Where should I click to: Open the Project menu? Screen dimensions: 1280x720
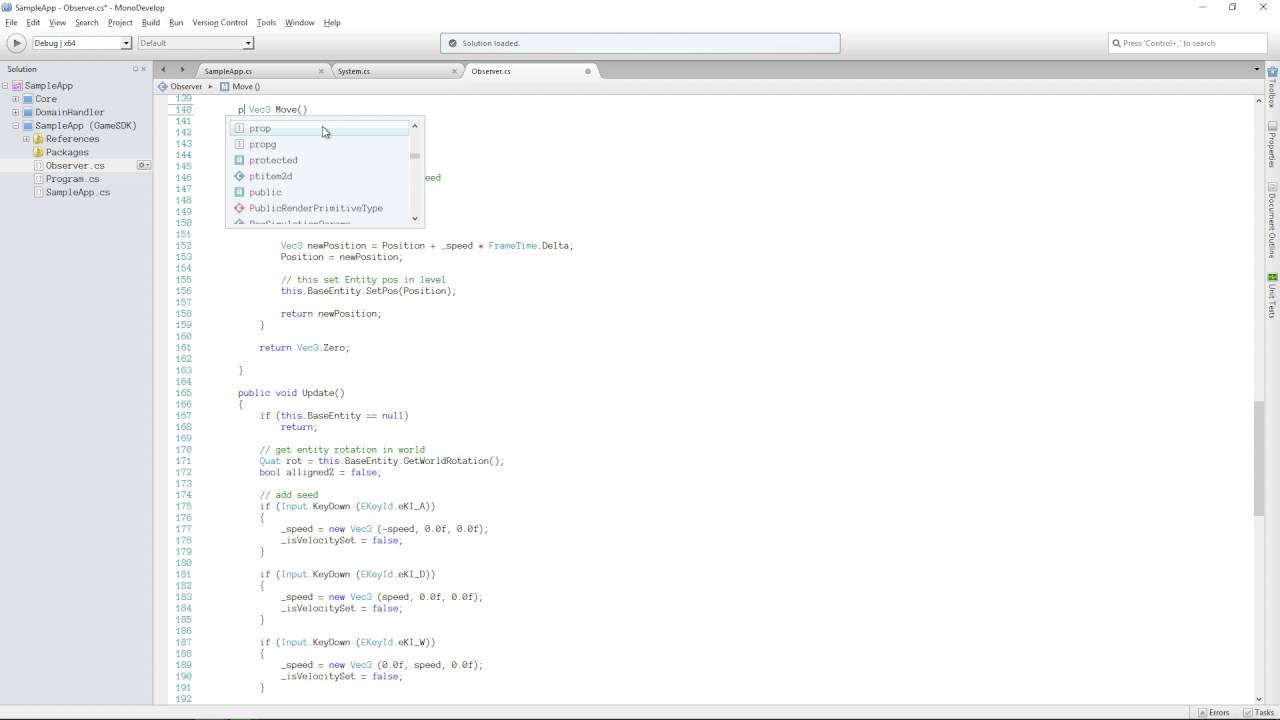click(x=120, y=22)
